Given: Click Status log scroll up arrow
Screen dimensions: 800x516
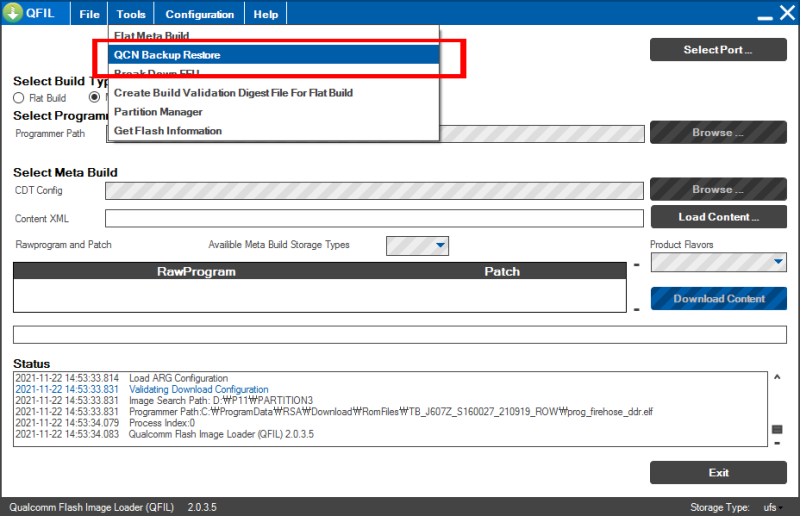Looking at the screenshot, I should coord(777,377).
